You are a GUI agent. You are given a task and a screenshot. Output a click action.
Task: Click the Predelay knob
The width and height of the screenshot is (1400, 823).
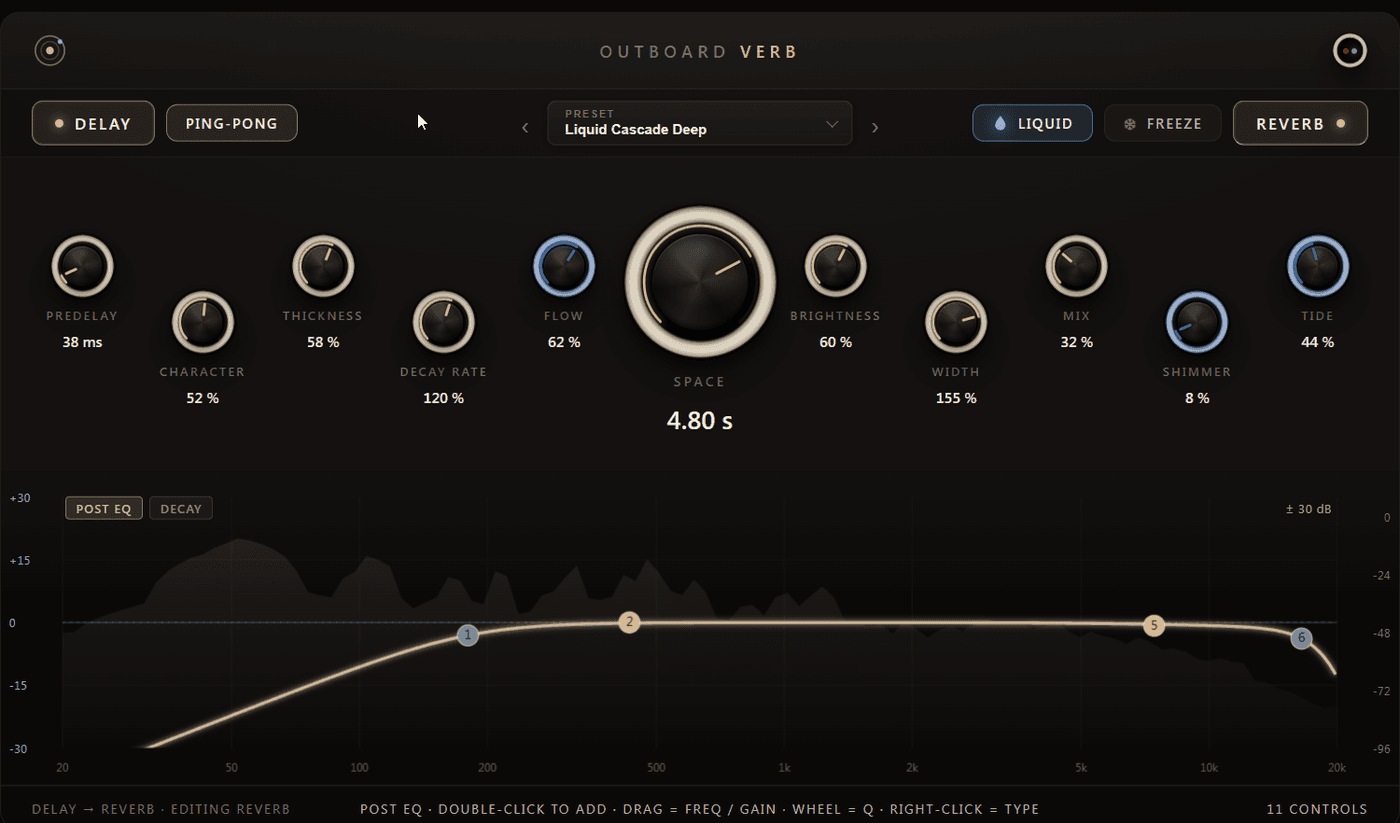pyautogui.click(x=82, y=267)
